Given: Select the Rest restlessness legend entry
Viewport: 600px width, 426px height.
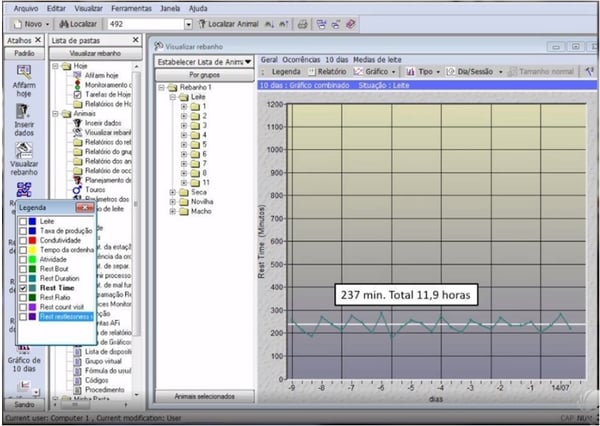Looking at the screenshot, I should click(66, 317).
